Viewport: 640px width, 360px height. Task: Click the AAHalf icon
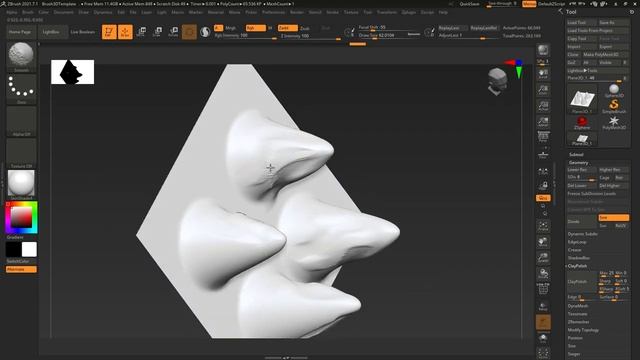(543, 121)
